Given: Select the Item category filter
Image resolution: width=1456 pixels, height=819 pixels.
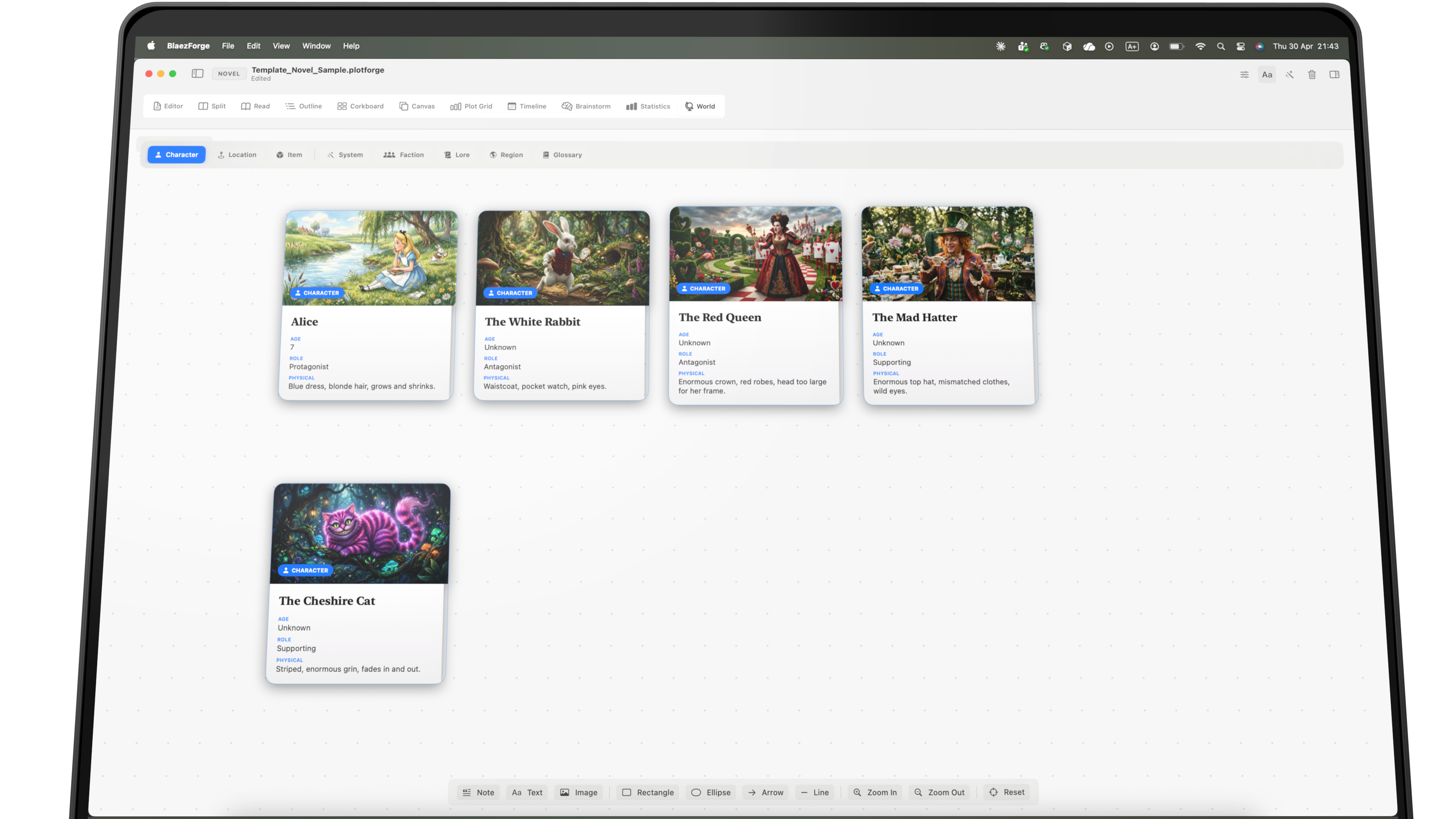Looking at the screenshot, I should point(289,155).
